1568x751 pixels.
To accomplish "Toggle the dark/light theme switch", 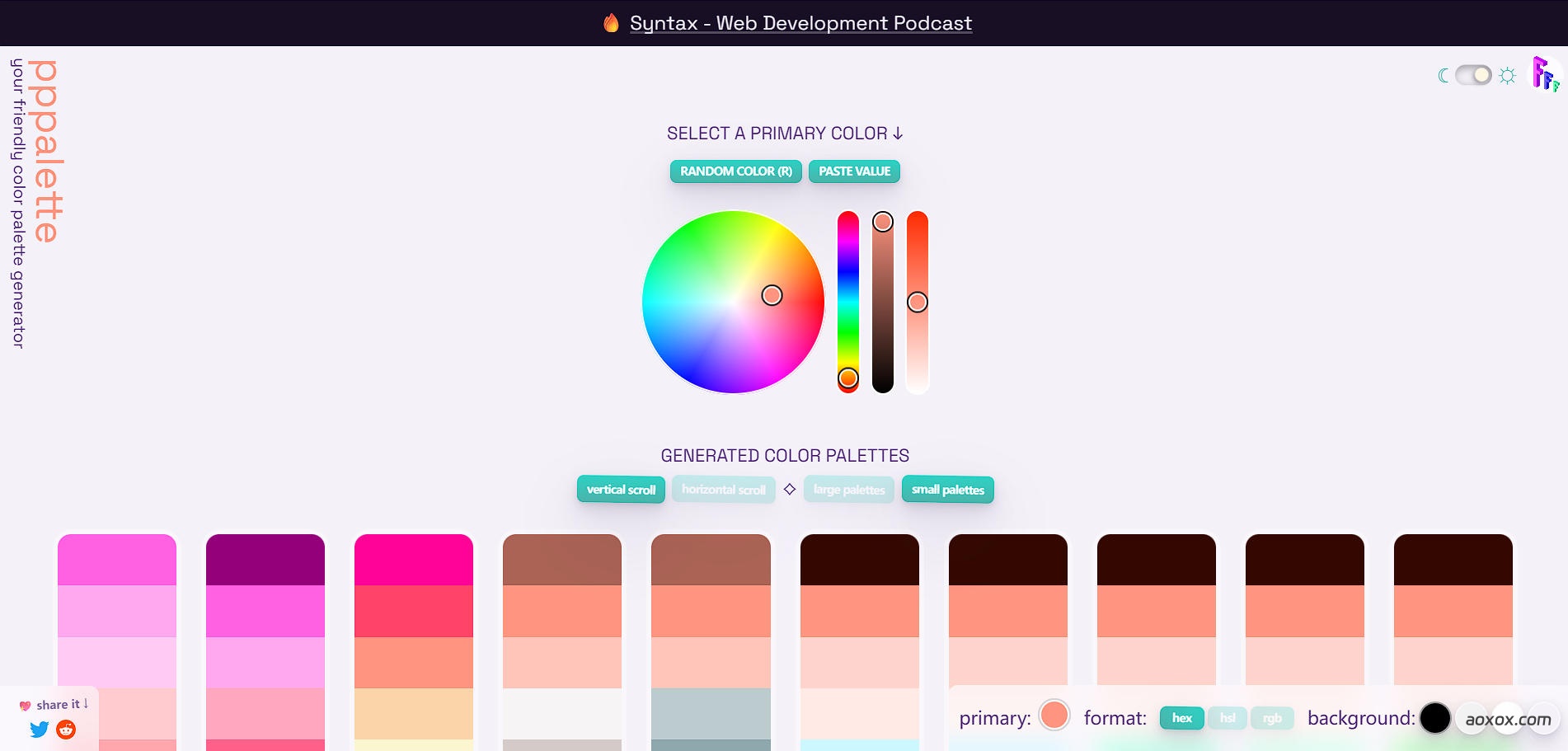I will coord(1474,76).
